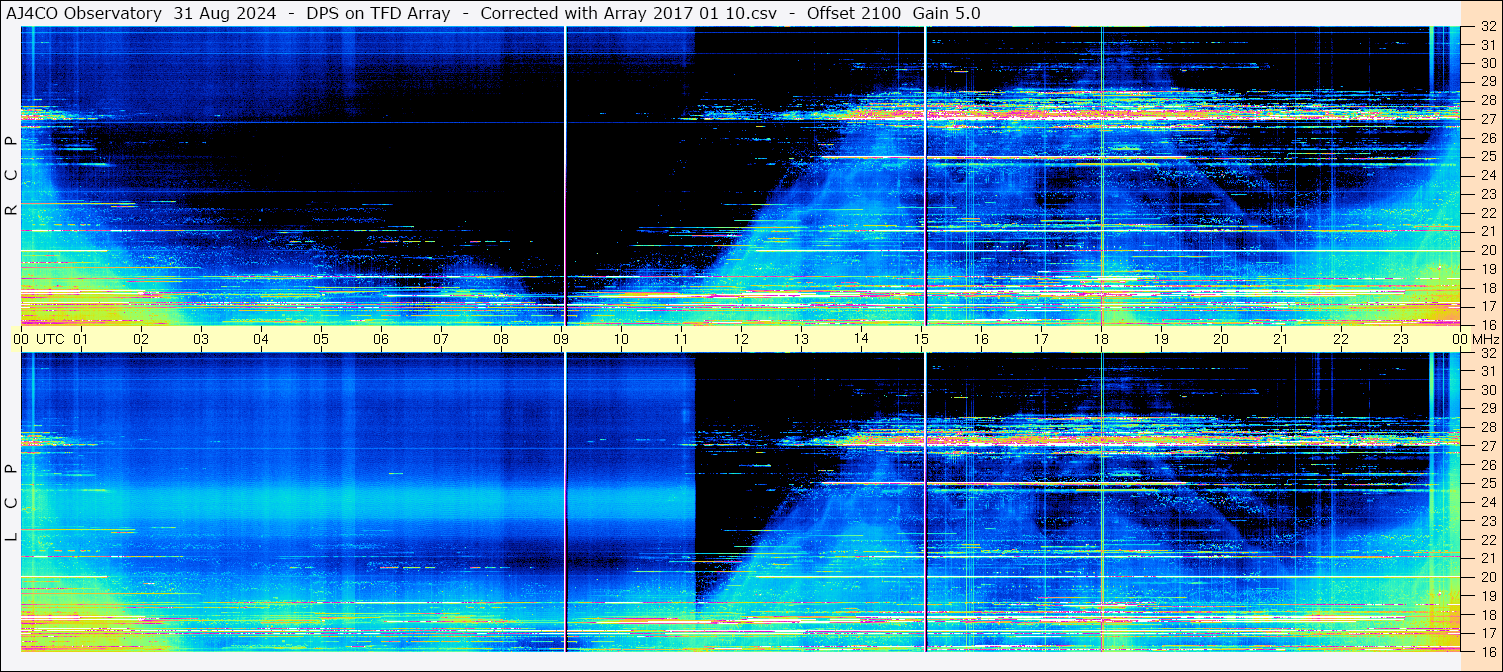Select the "Offset 2100" header value
1503x672 pixels.
point(853,13)
